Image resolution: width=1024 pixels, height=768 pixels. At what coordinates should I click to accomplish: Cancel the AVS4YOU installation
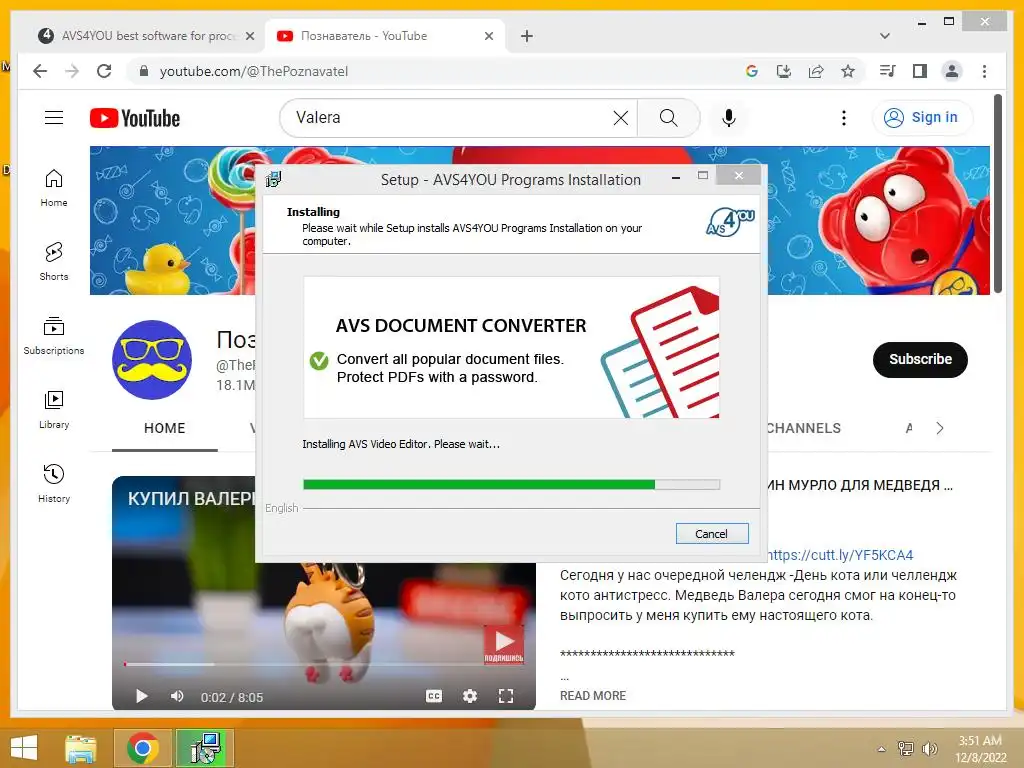click(711, 534)
